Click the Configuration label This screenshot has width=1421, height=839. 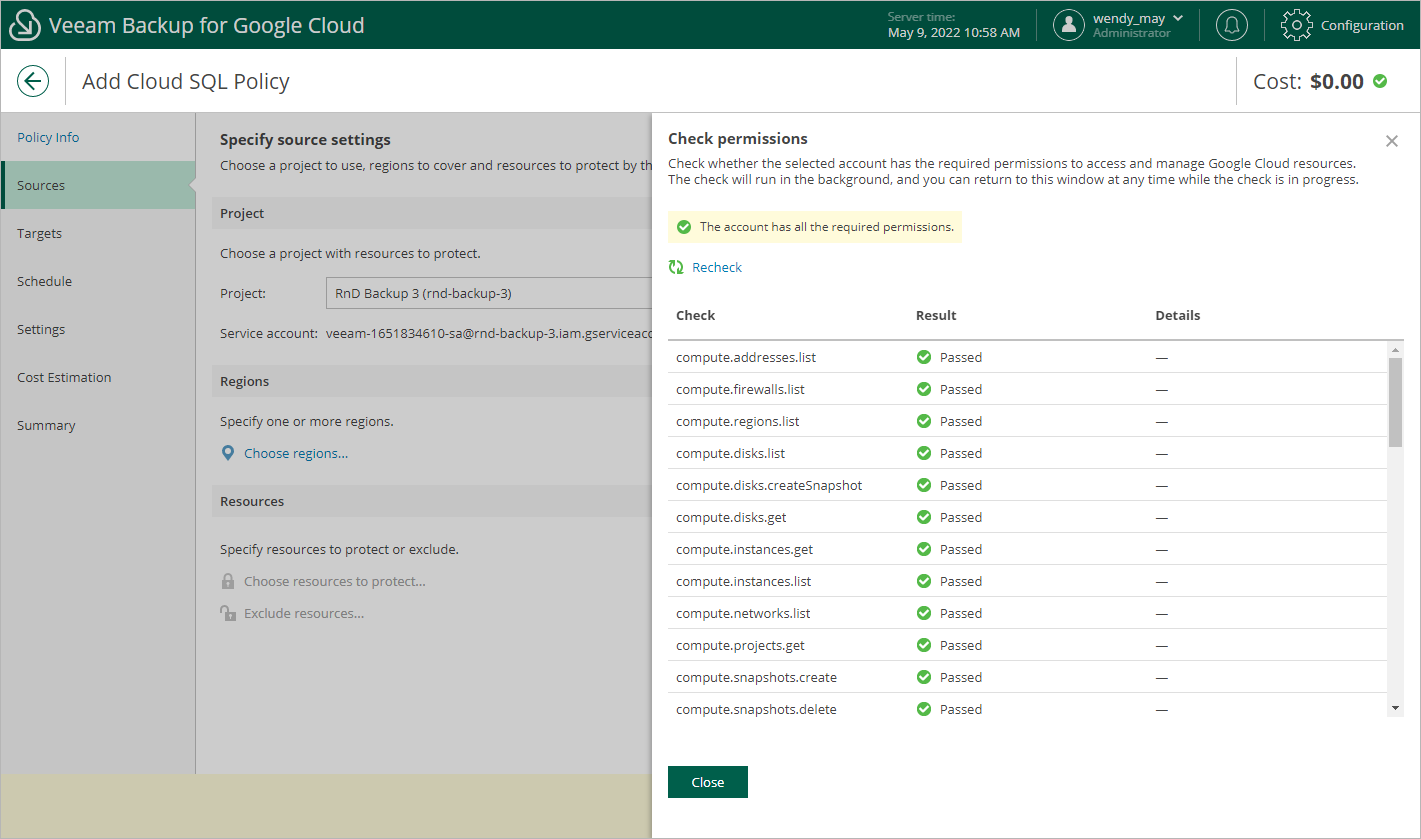(1362, 25)
